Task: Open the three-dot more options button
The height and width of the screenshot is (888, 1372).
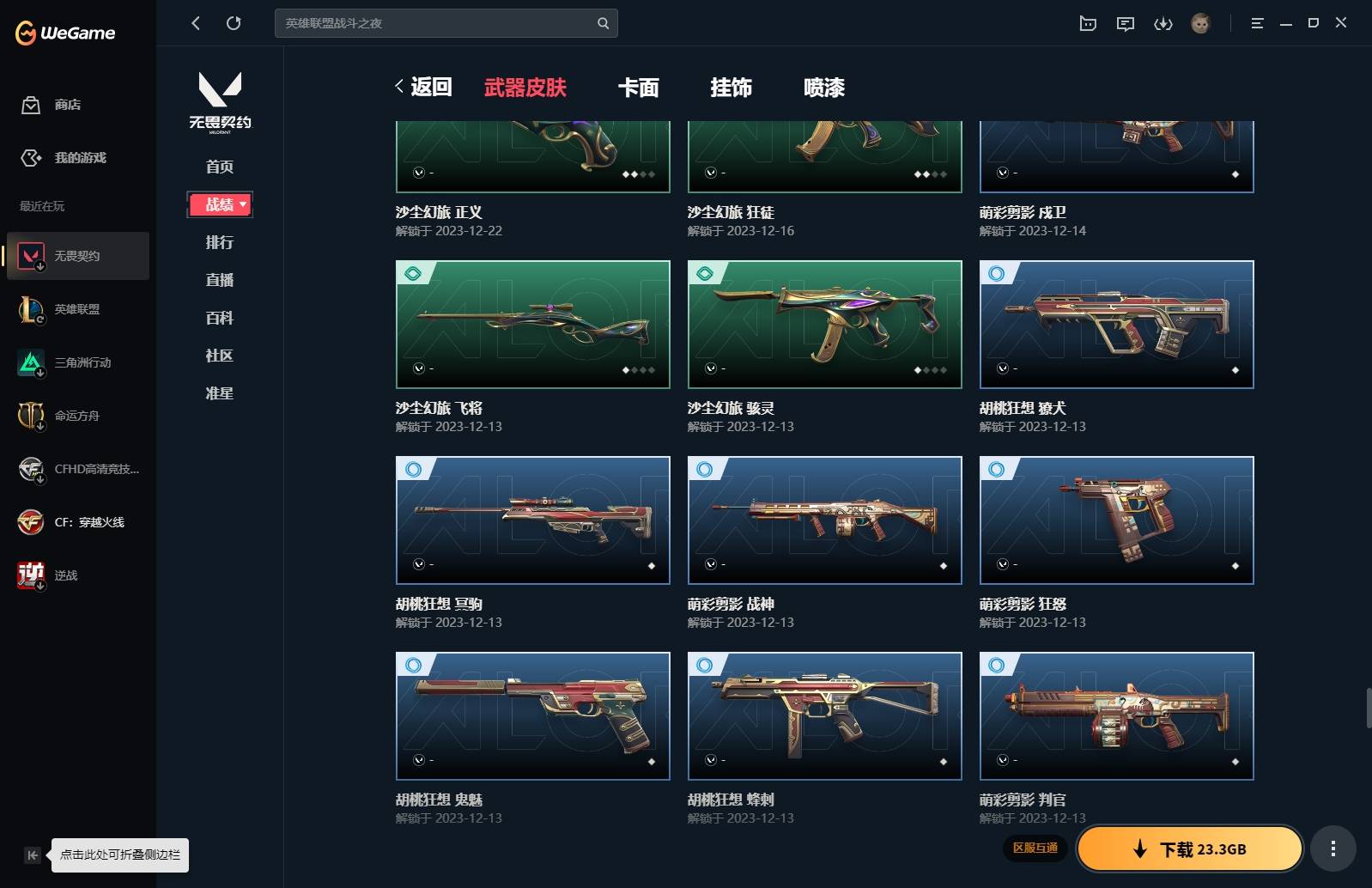Action: 1333,848
